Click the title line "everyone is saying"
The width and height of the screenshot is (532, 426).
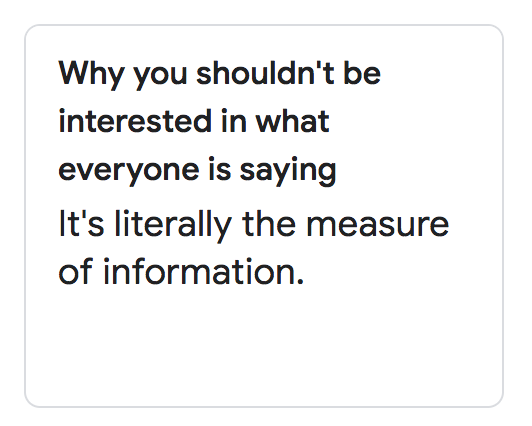(197, 171)
